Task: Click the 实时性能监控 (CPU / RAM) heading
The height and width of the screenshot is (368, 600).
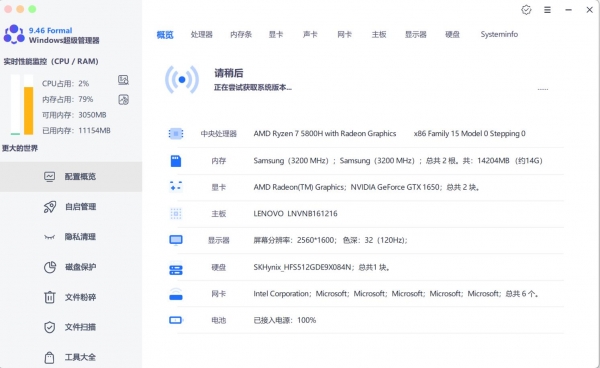Action: tap(51, 61)
